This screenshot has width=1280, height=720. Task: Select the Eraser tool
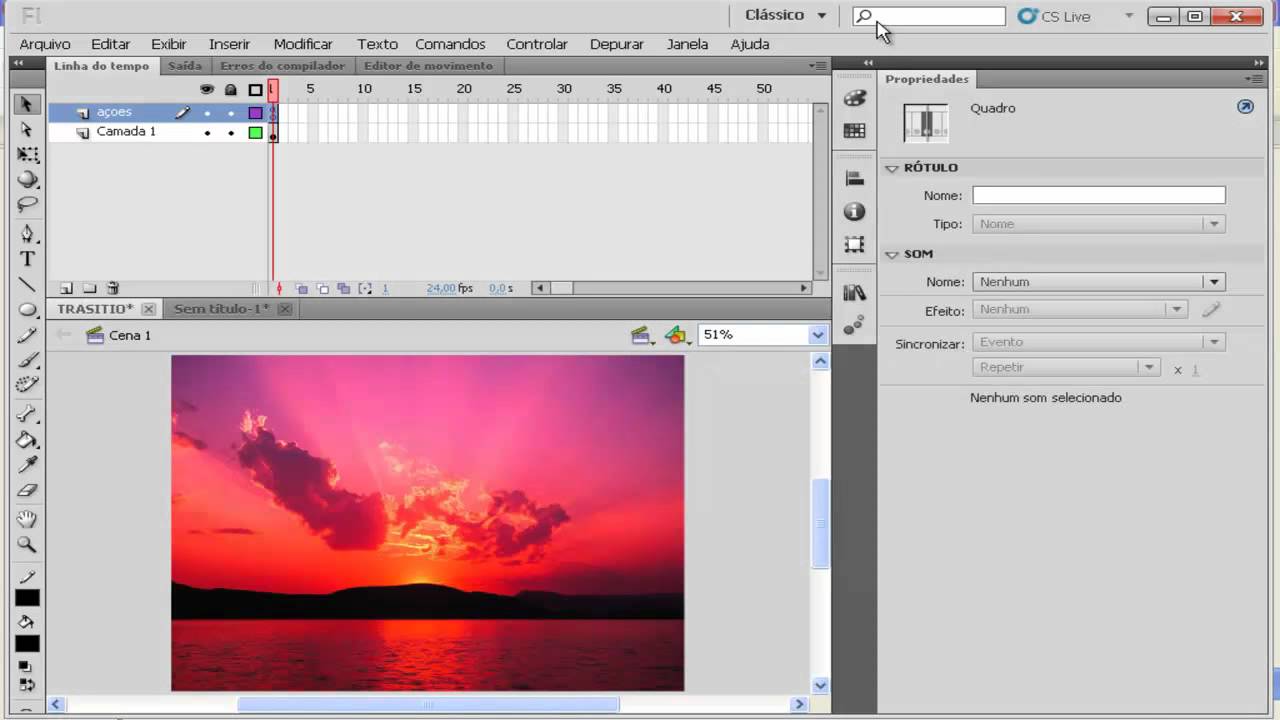click(x=27, y=491)
